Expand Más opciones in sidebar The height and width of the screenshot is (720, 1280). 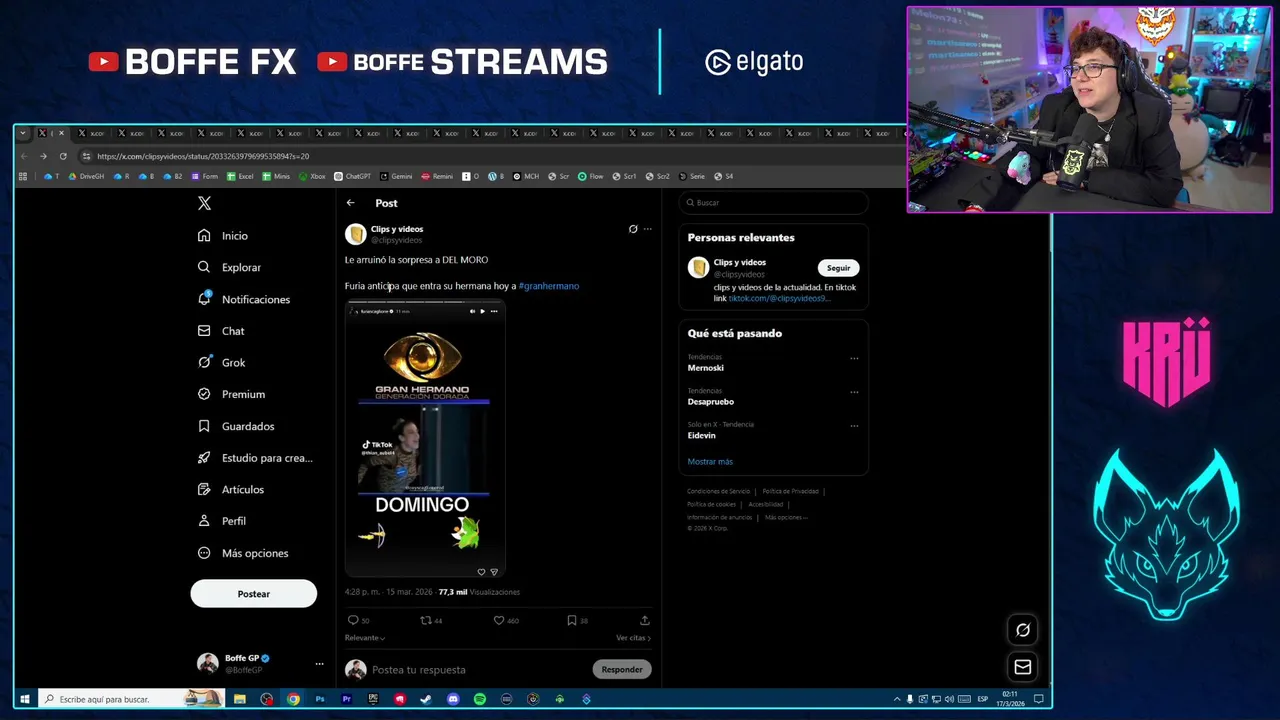coord(243,553)
